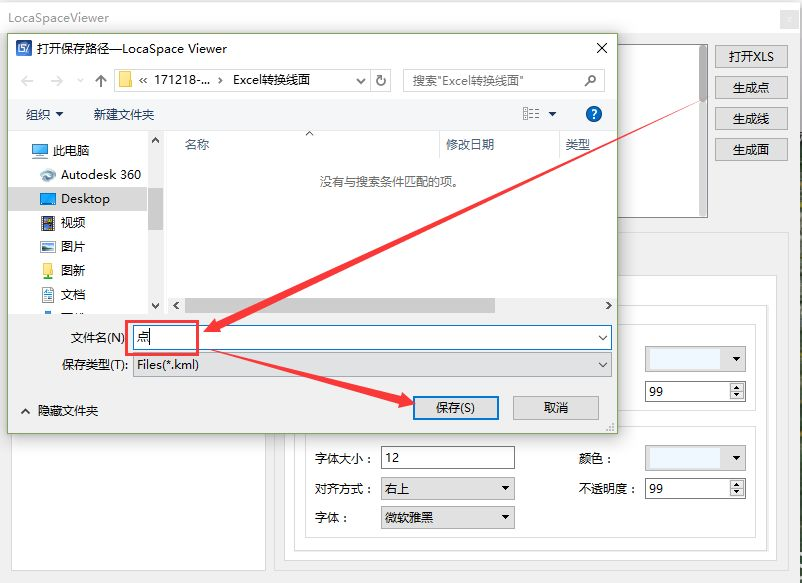Select 图片 in the navigation tree
802x583 pixels.
[62, 246]
